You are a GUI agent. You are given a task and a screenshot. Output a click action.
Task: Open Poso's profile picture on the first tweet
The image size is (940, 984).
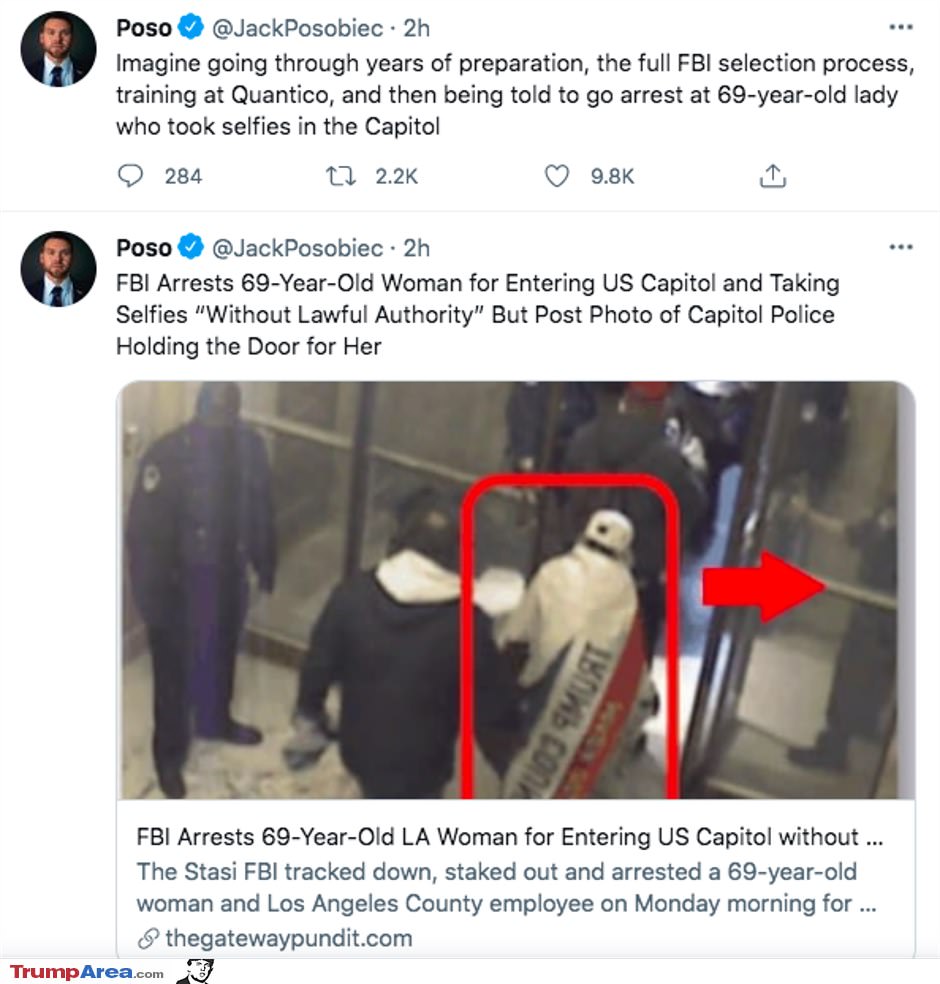coord(58,50)
